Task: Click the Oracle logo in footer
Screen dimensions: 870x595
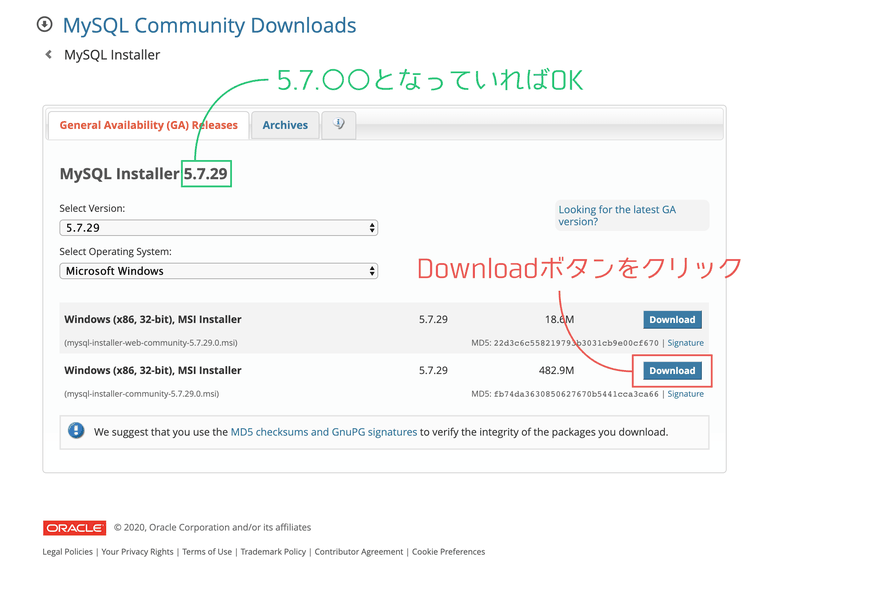Action: point(74,528)
